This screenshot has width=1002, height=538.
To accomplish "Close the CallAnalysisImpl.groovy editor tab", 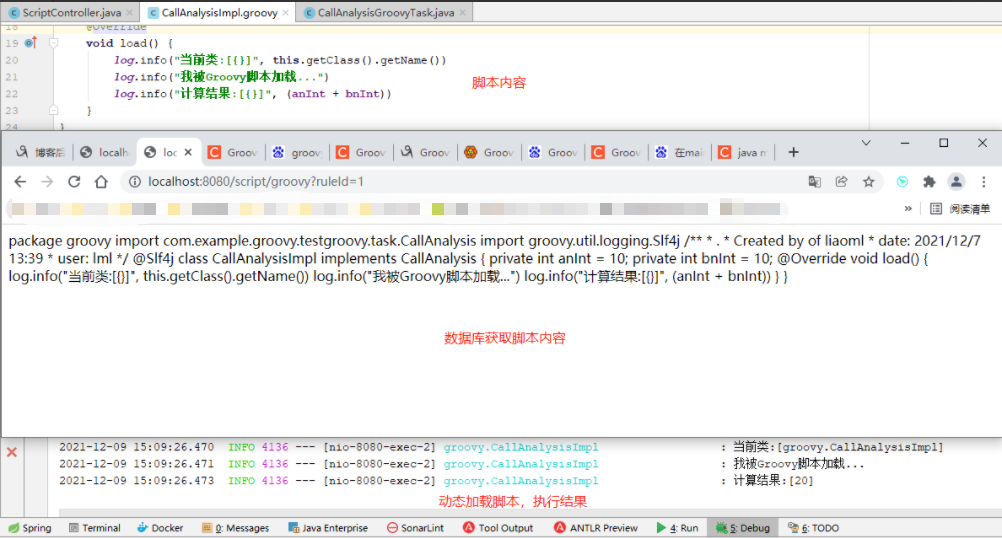I will coord(286,13).
